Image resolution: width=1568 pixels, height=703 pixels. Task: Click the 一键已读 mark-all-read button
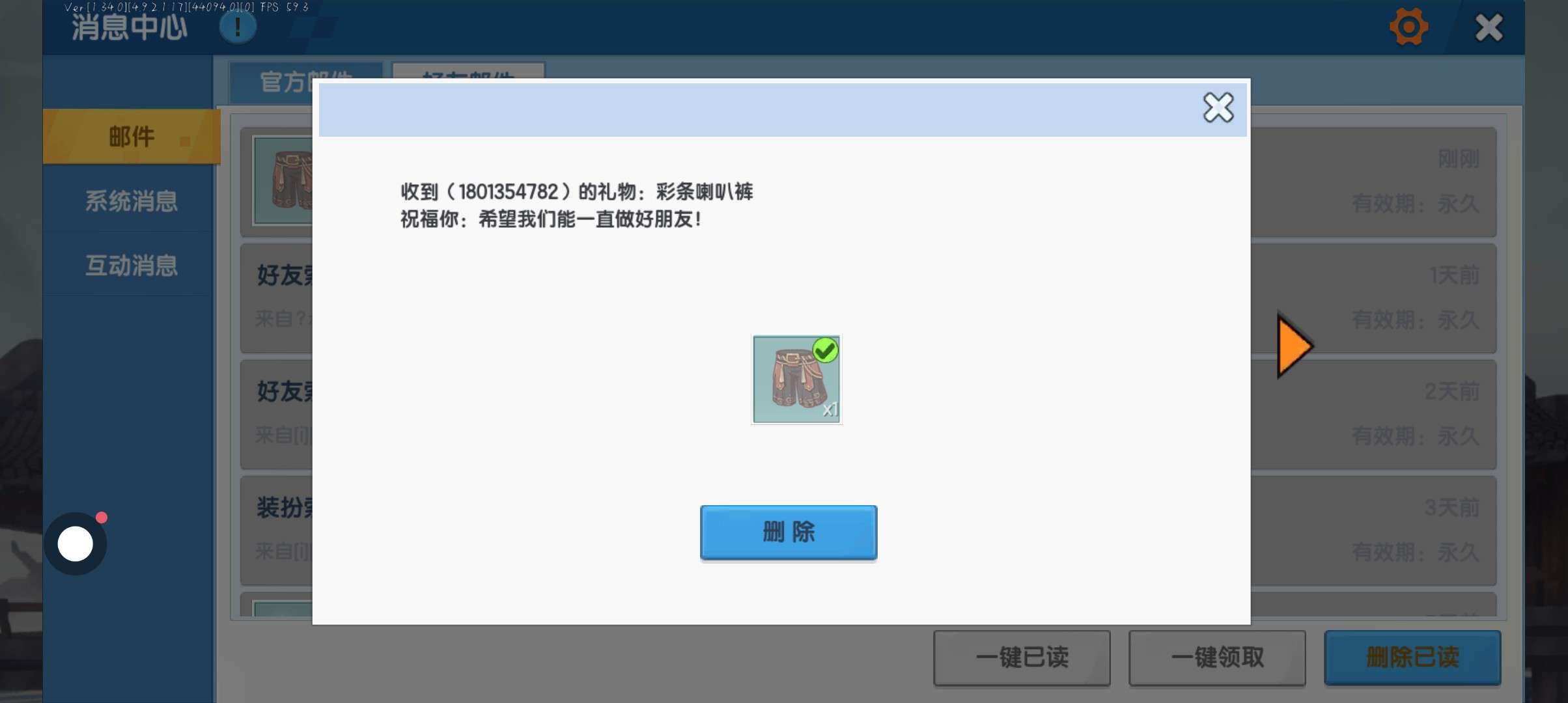[x=1022, y=657]
